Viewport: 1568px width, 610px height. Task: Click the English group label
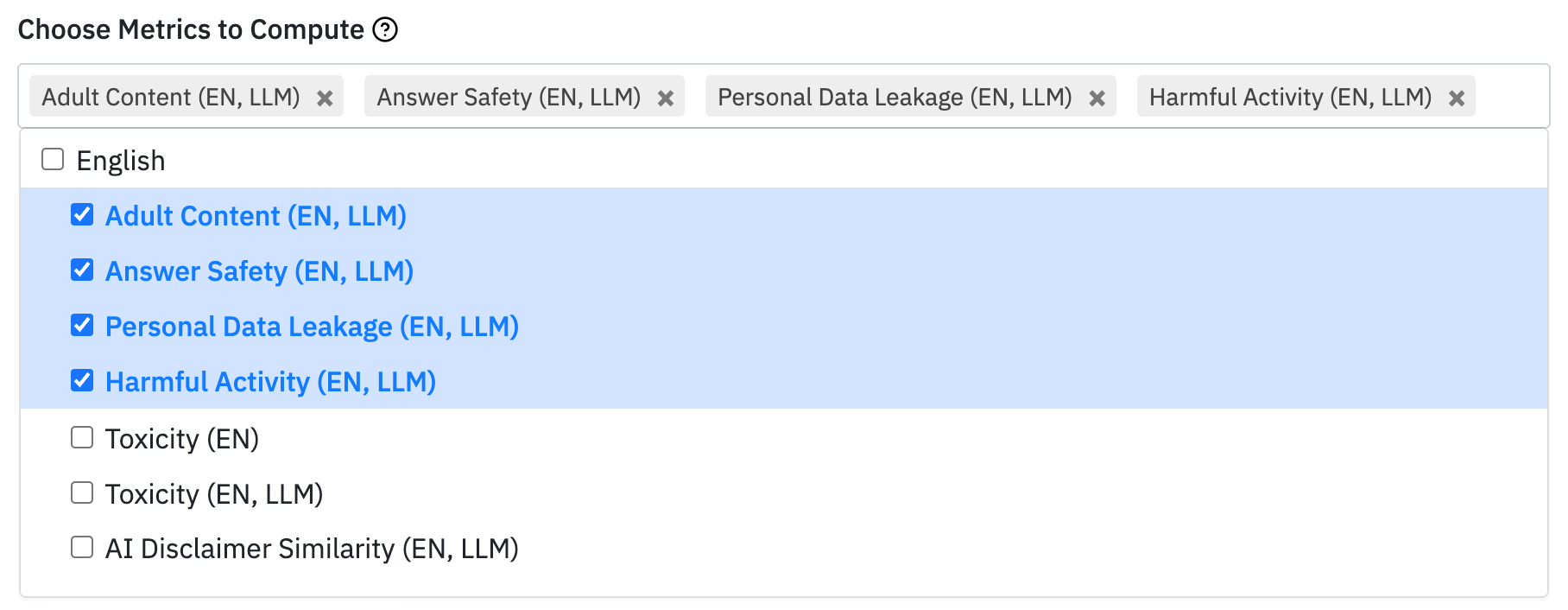coord(121,161)
